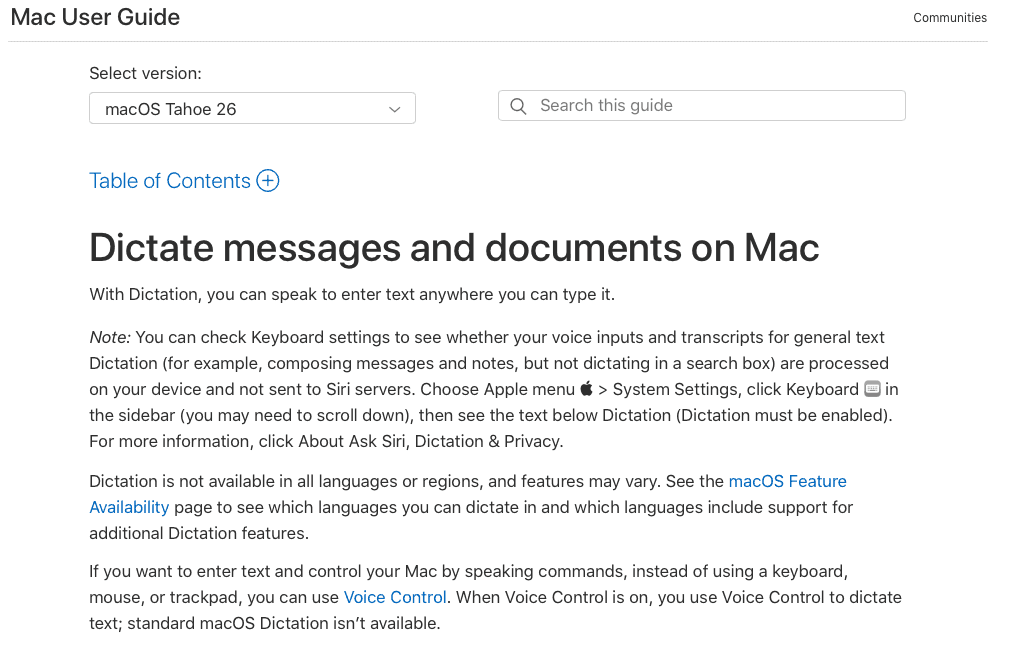1019x661 pixels.
Task: Click the text 'About Ask Siri, Dictation & Privacy'
Action: [x=429, y=441]
